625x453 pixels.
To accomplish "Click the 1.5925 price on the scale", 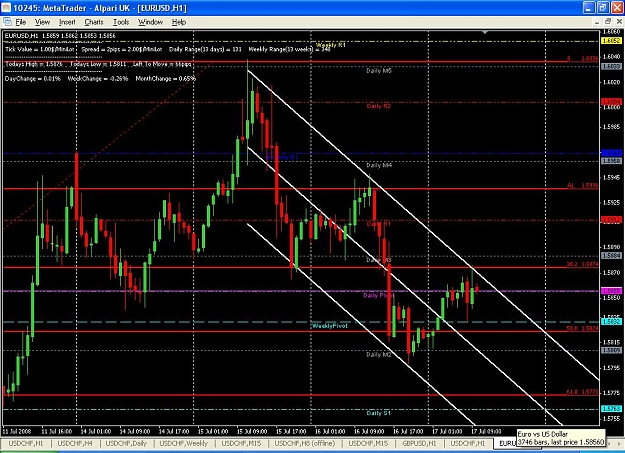I will point(612,203).
